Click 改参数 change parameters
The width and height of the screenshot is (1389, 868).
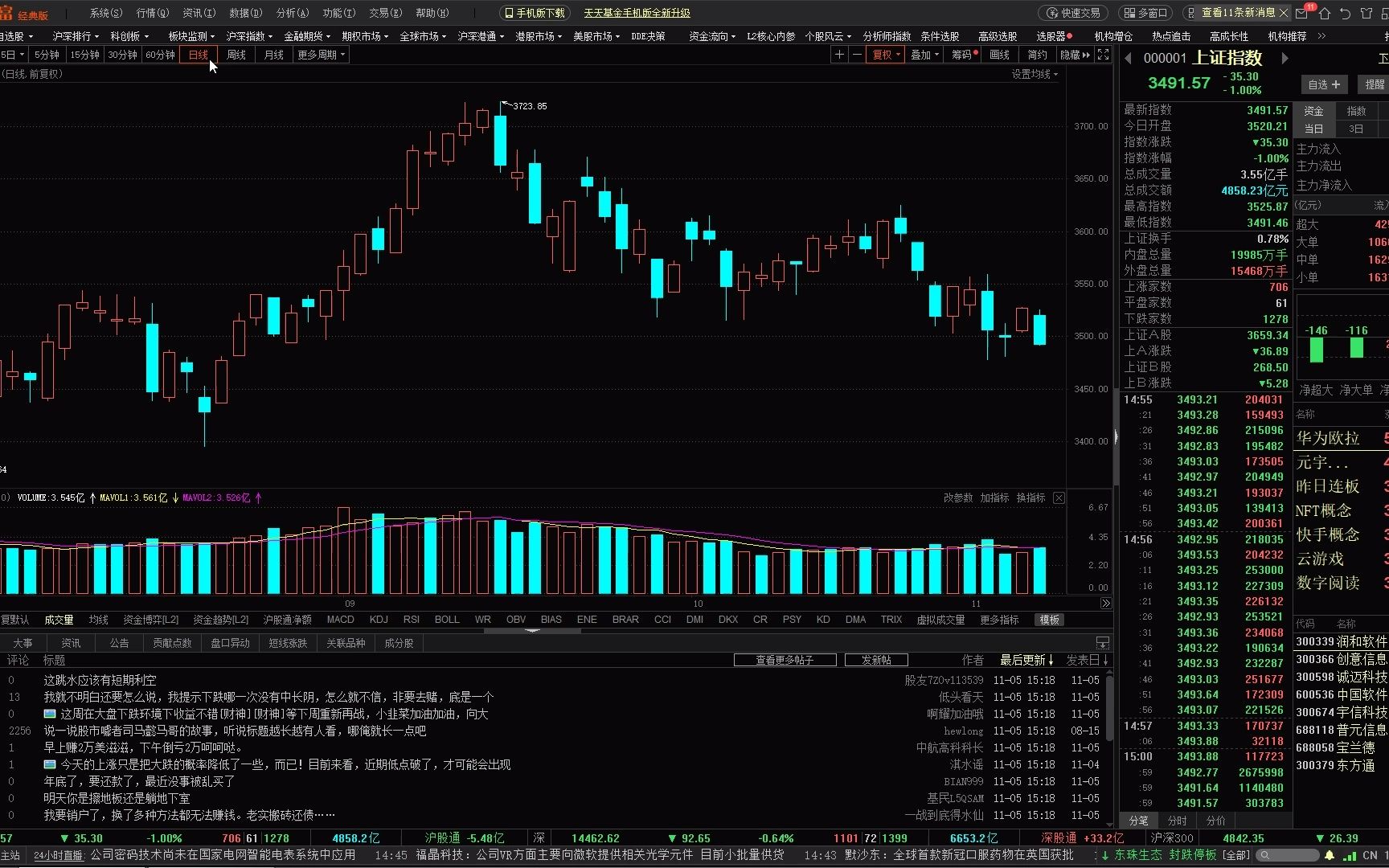(957, 498)
